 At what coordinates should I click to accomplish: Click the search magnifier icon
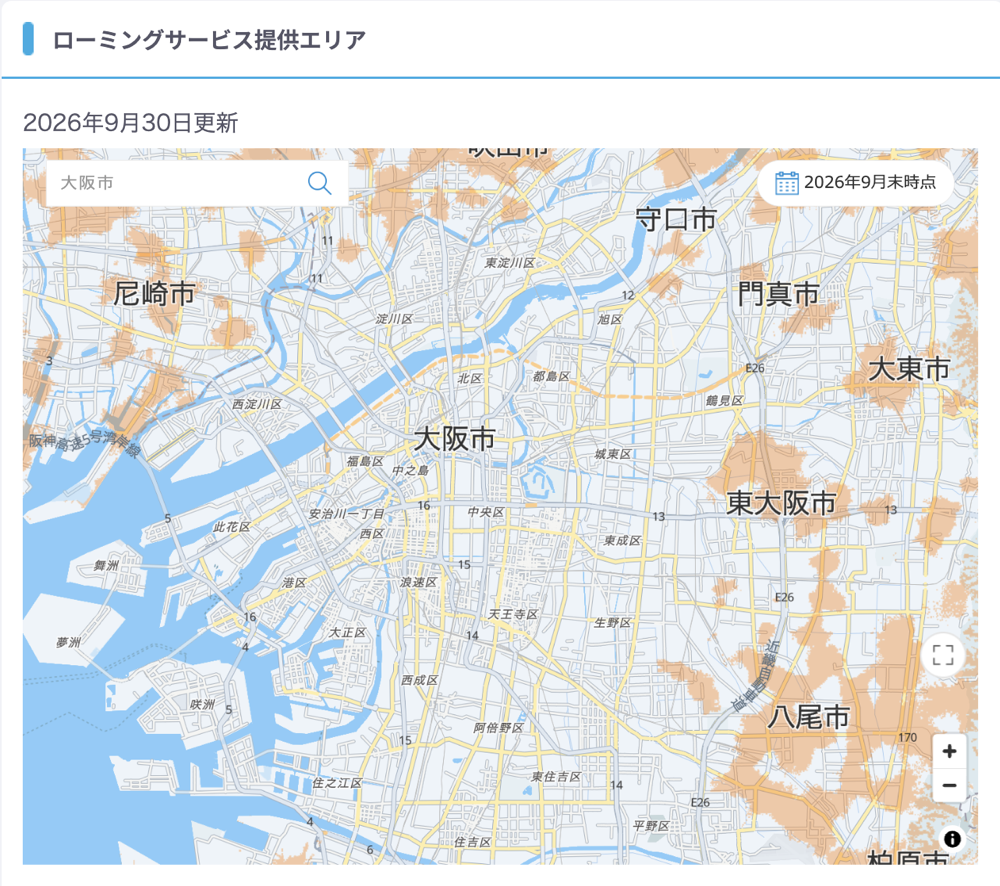pyautogui.click(x=320, y=183)
